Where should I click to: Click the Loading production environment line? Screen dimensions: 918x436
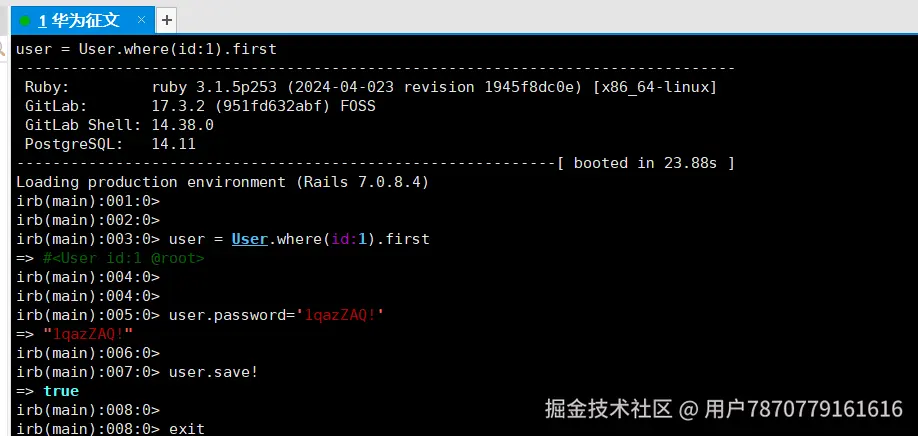click(222, 182)
